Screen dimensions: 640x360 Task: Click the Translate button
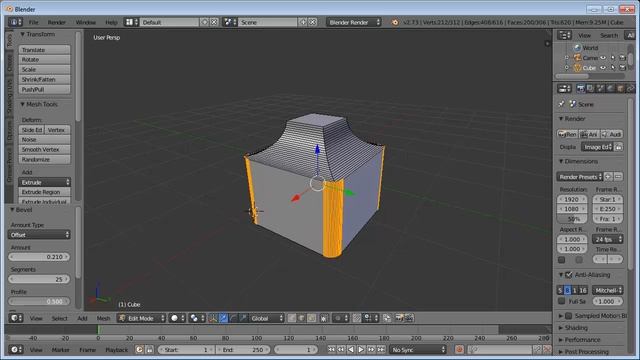[44, 50]
